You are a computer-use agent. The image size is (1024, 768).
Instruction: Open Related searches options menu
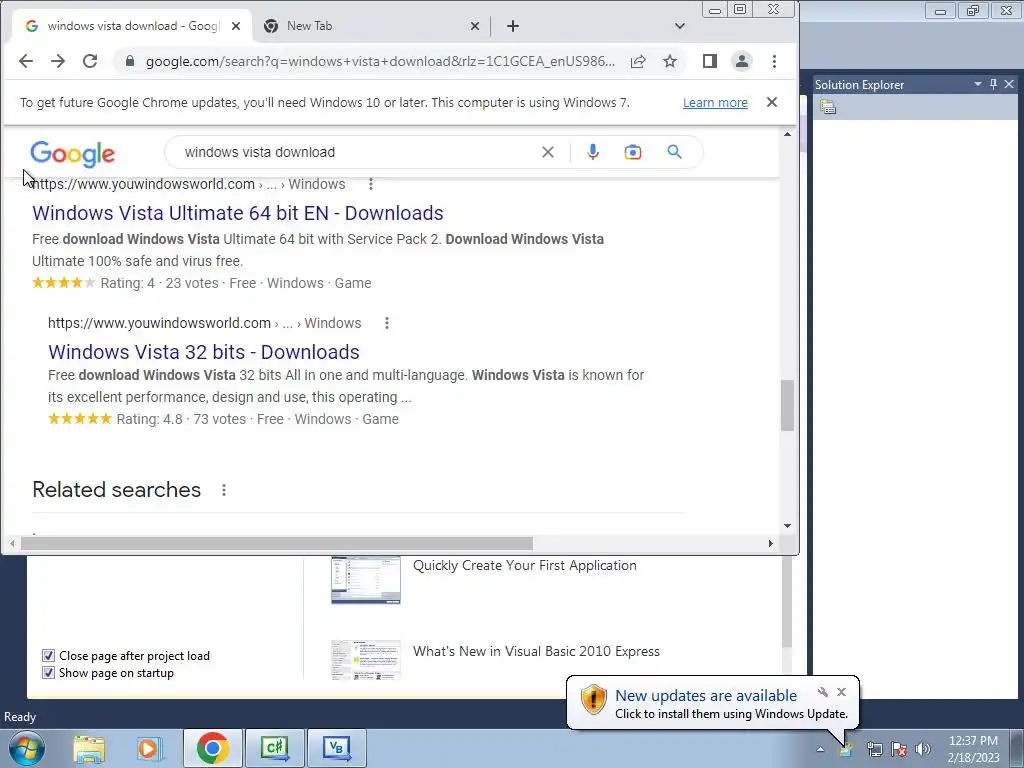point(224,490)
